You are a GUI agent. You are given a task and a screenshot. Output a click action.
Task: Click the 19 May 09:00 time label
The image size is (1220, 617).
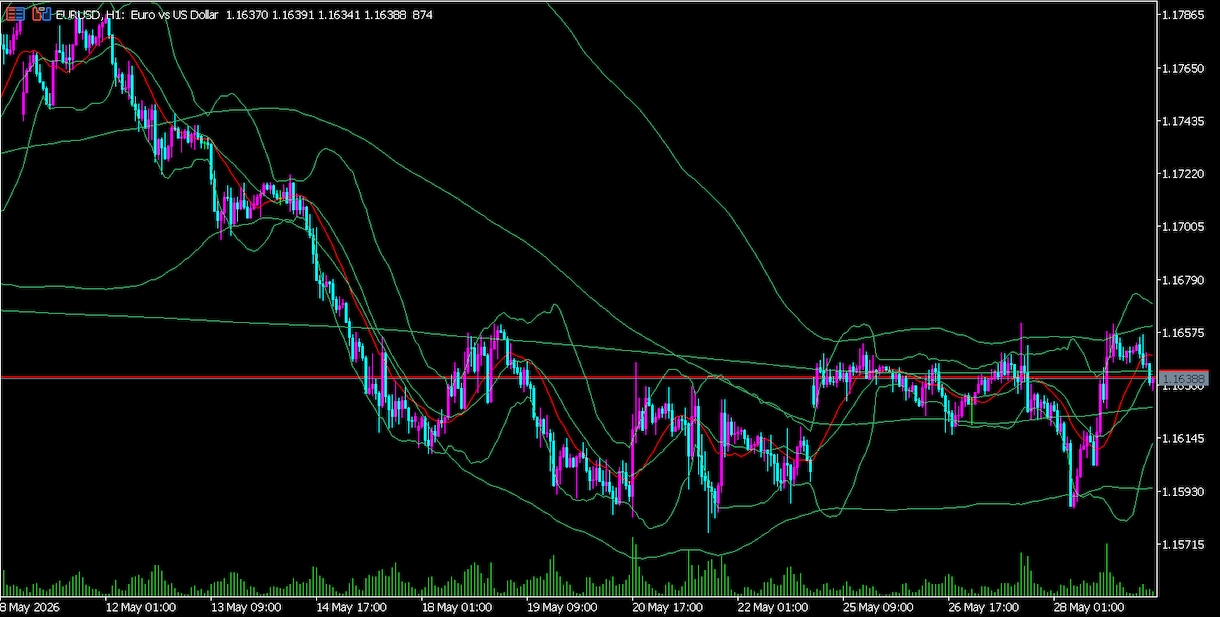point(561,607)
